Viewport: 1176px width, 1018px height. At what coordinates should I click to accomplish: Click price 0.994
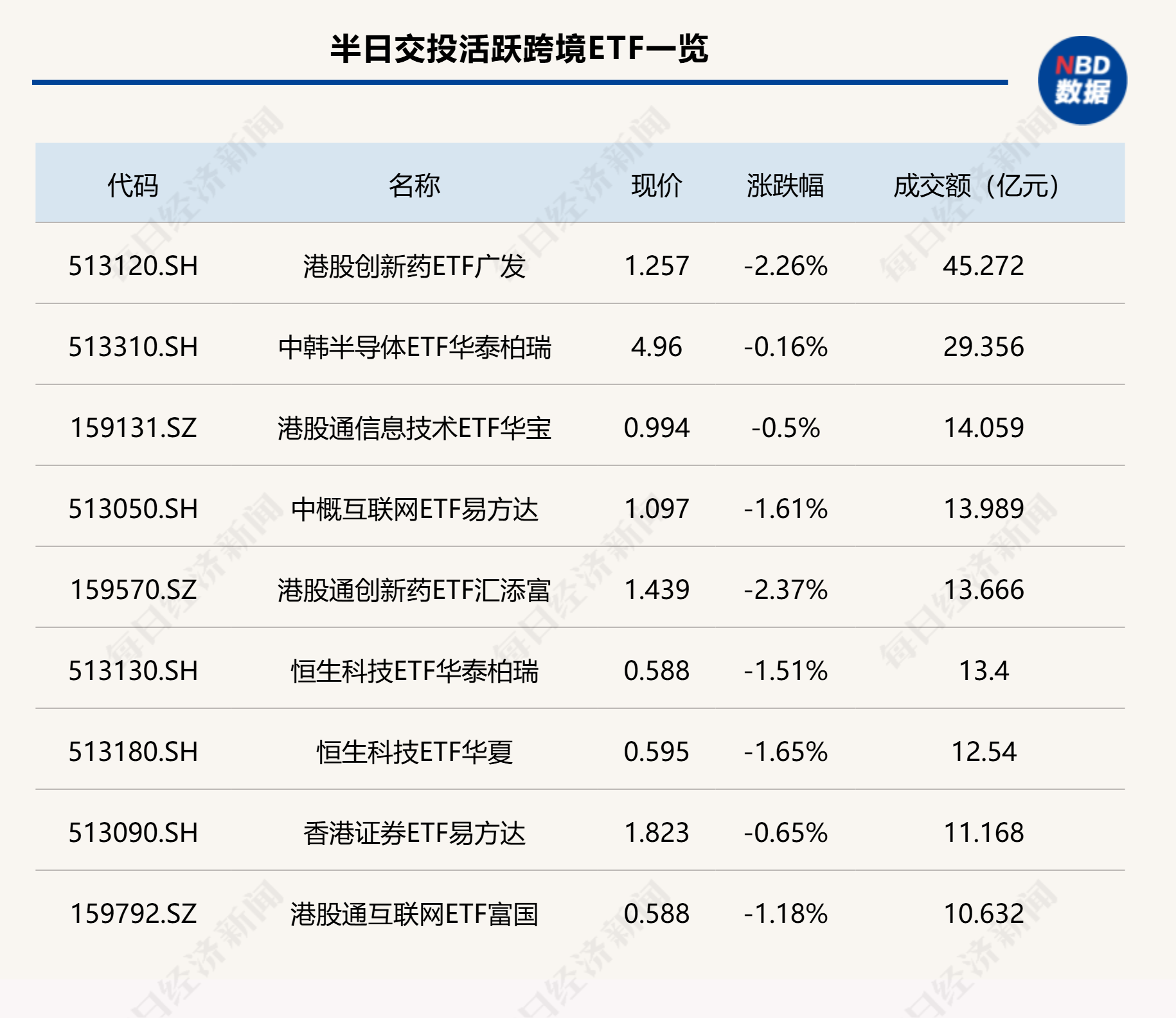(x=657, y=428)
